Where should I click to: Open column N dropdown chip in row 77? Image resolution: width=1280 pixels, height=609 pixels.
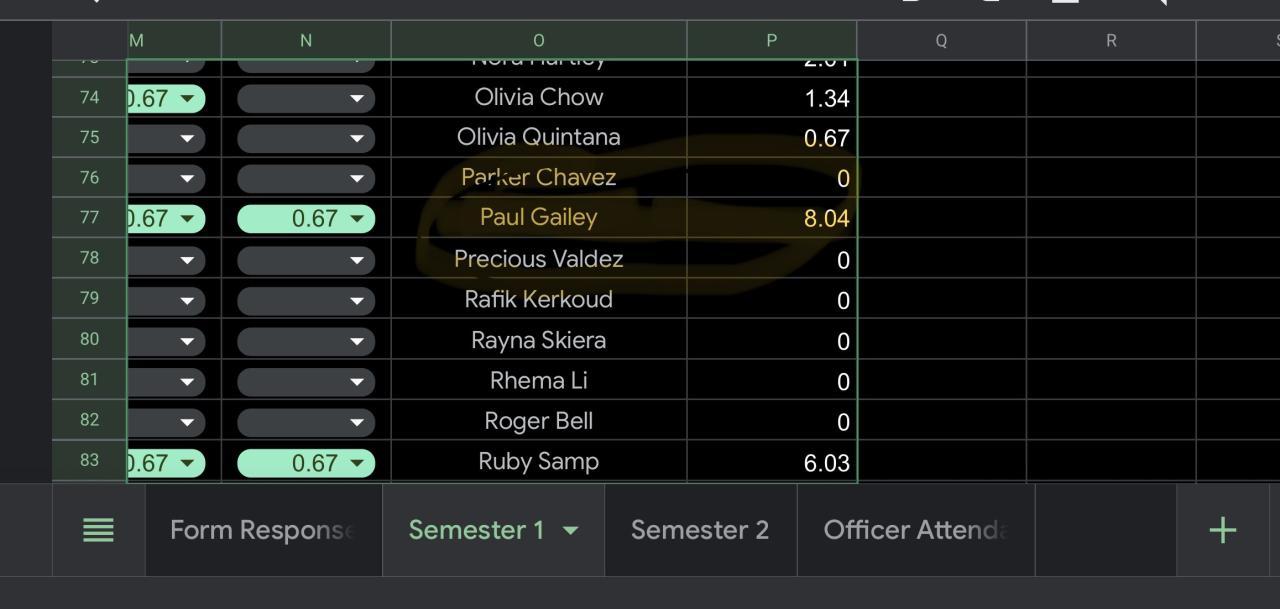tap(306, 218)
